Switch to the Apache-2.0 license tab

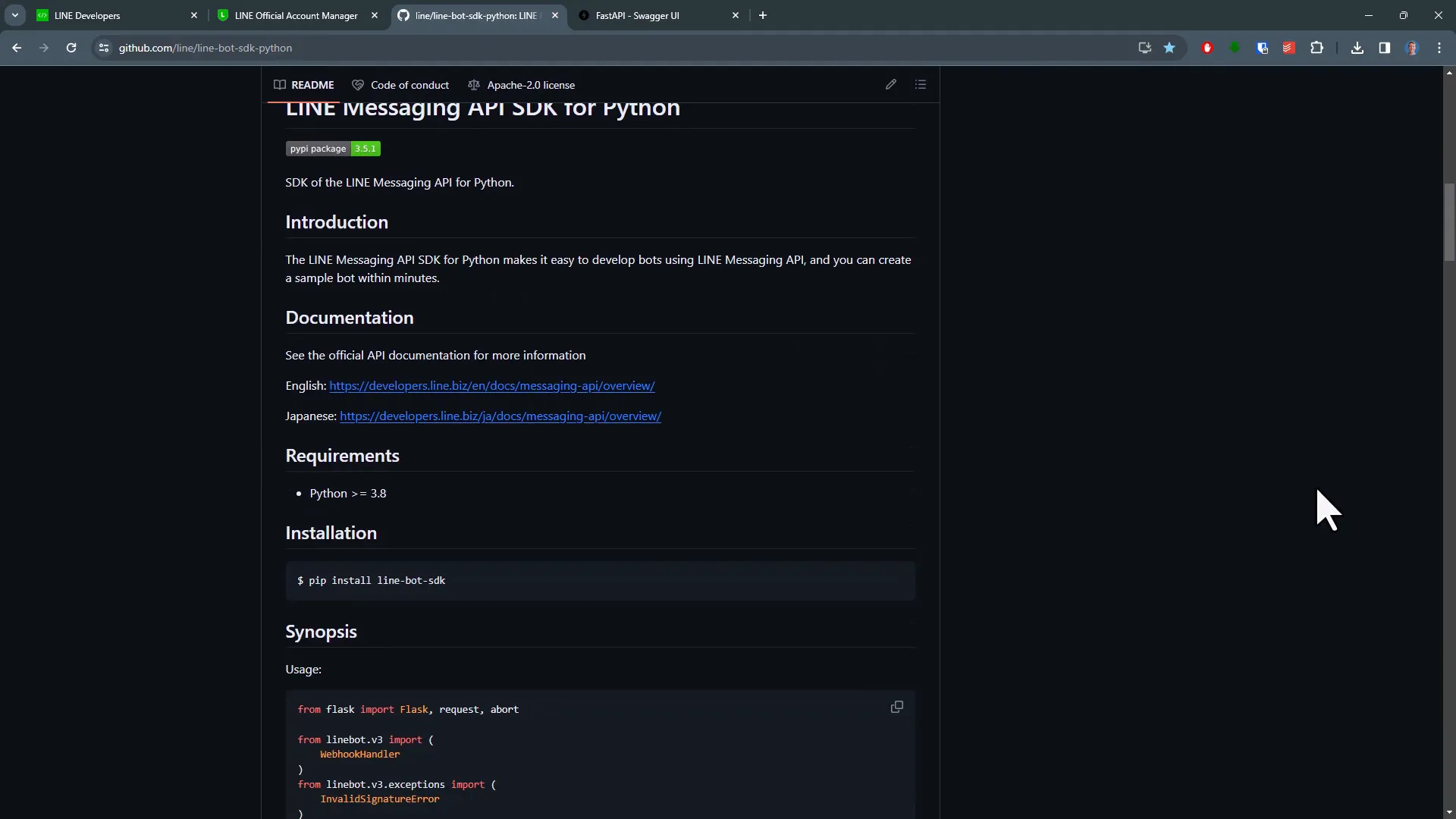click(522, 85)
